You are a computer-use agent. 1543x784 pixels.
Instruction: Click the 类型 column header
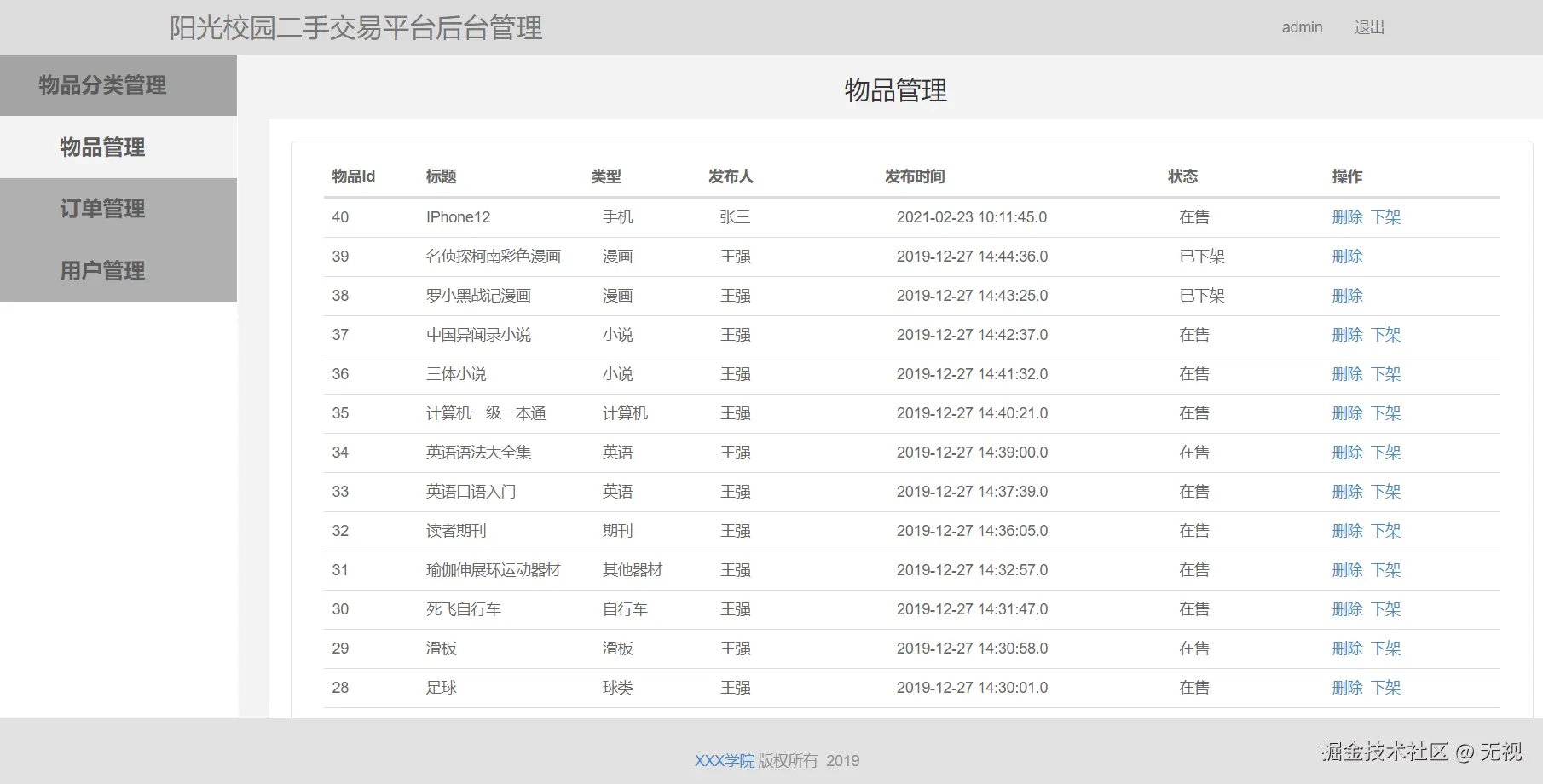click(606, 176)
